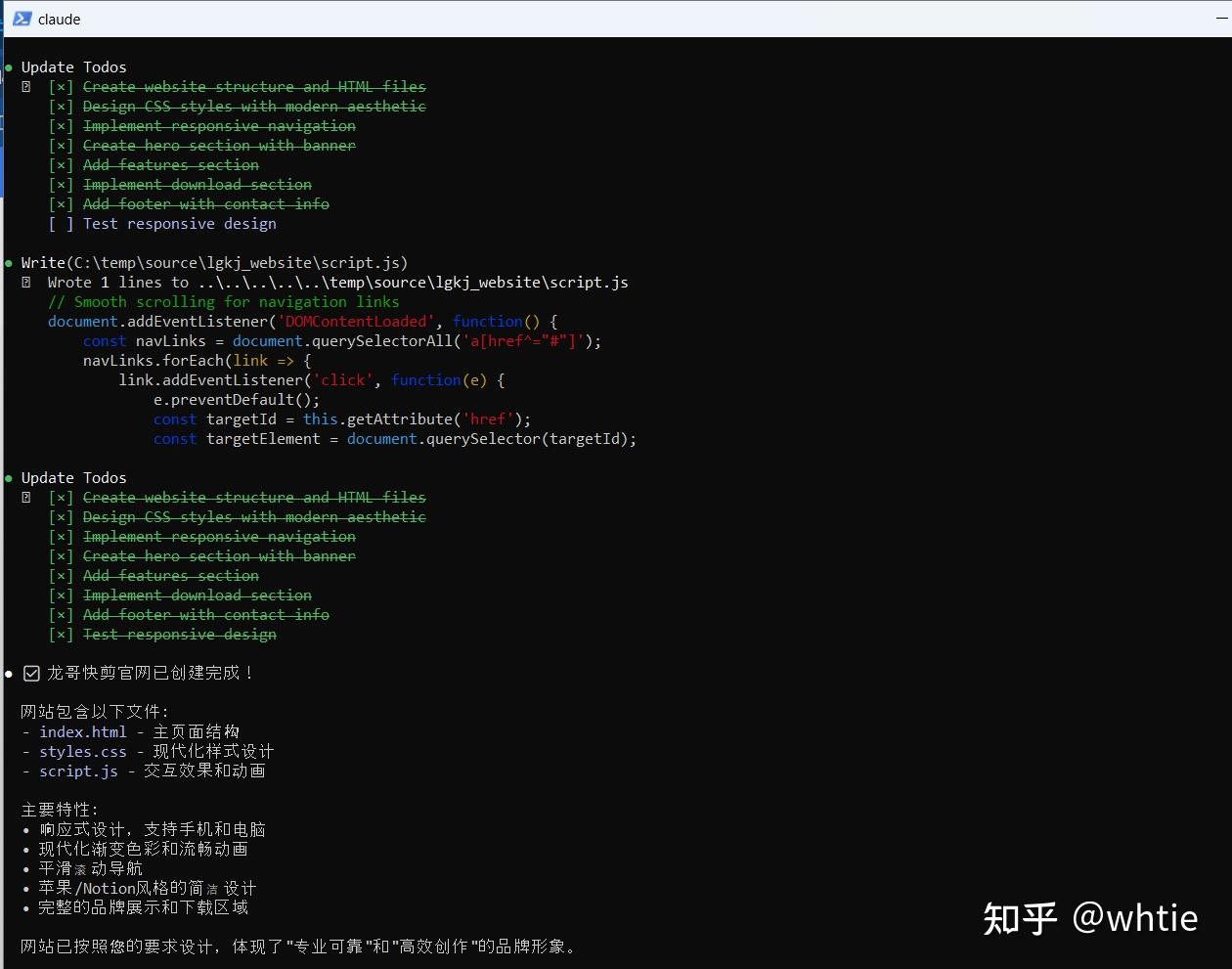Click the bullet beside 响应式设计 feature item
This screenshot has height=969, width=1232.
point(26,829)
